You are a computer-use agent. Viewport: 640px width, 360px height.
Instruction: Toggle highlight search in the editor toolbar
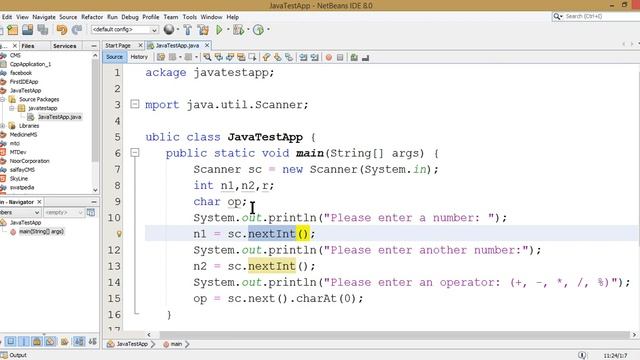click(241, 58)
